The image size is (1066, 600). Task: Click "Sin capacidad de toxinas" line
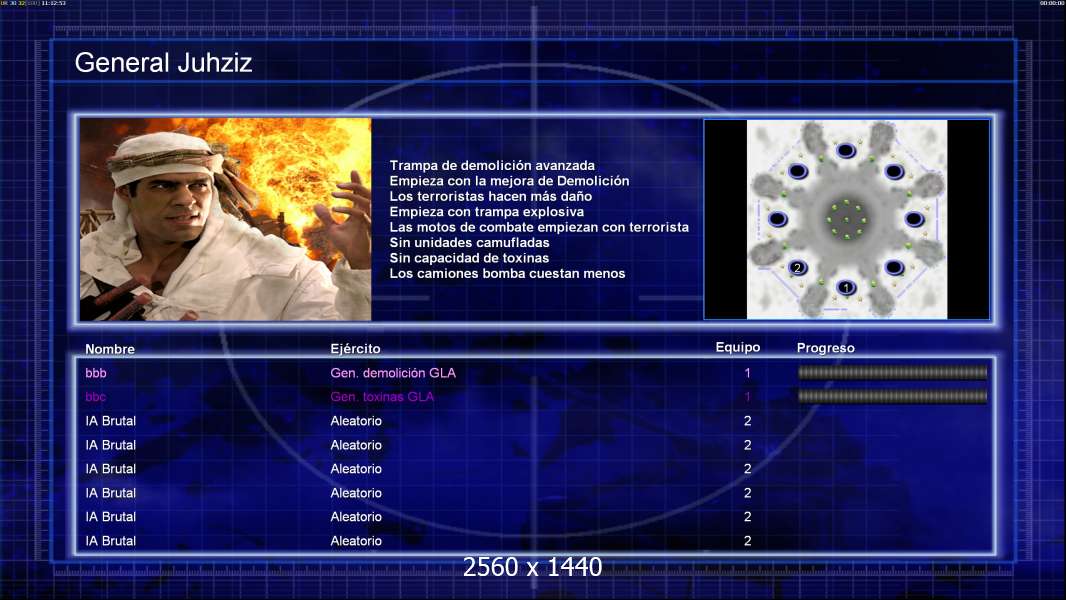(x=469, y=258)
